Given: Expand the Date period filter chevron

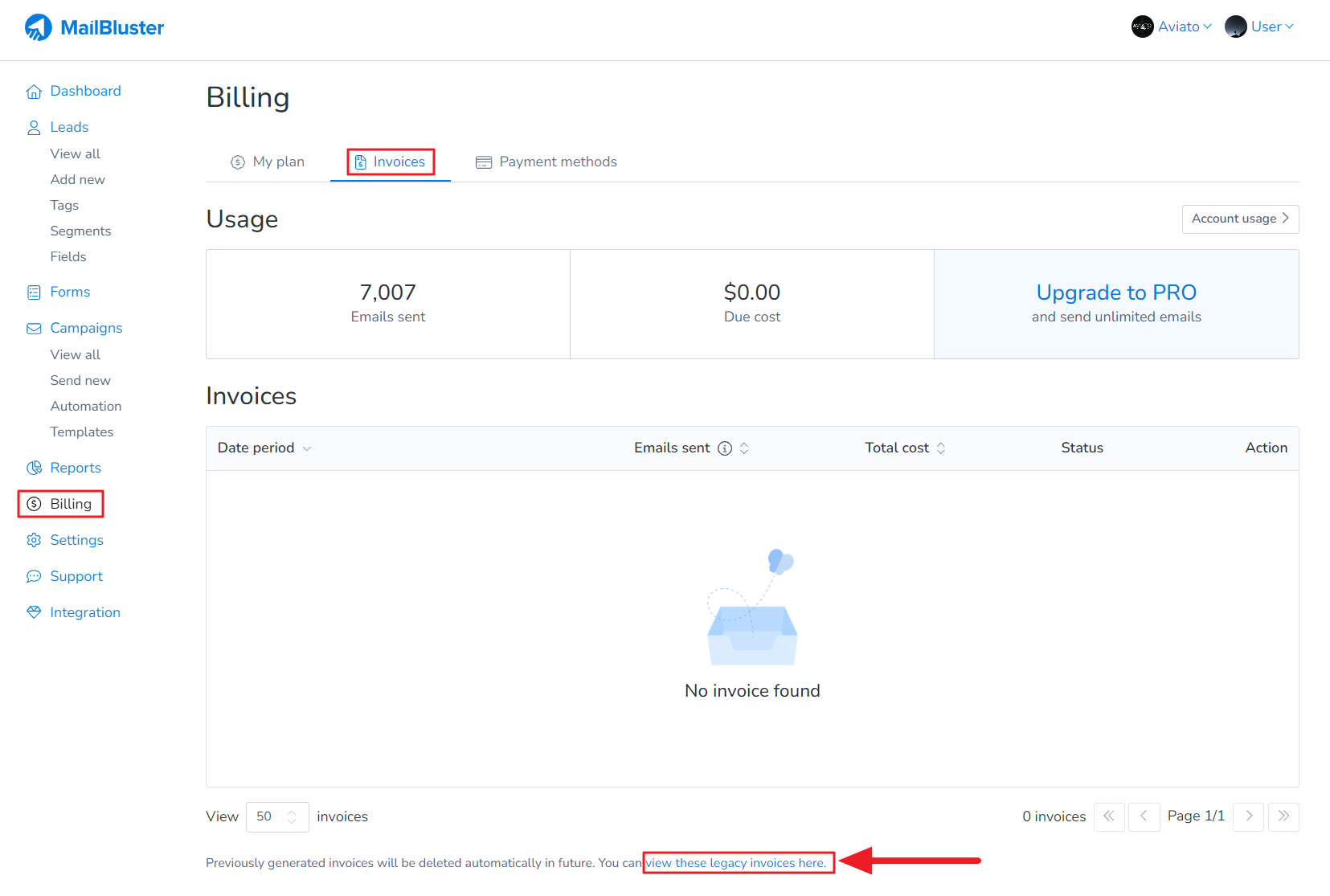Looking at the screenshot, I should point(307,448).
